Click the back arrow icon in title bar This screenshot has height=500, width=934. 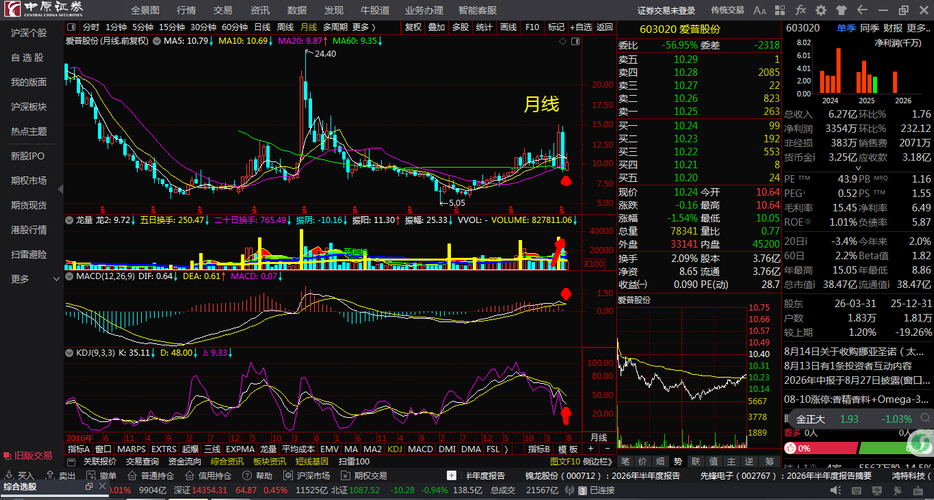861,10
